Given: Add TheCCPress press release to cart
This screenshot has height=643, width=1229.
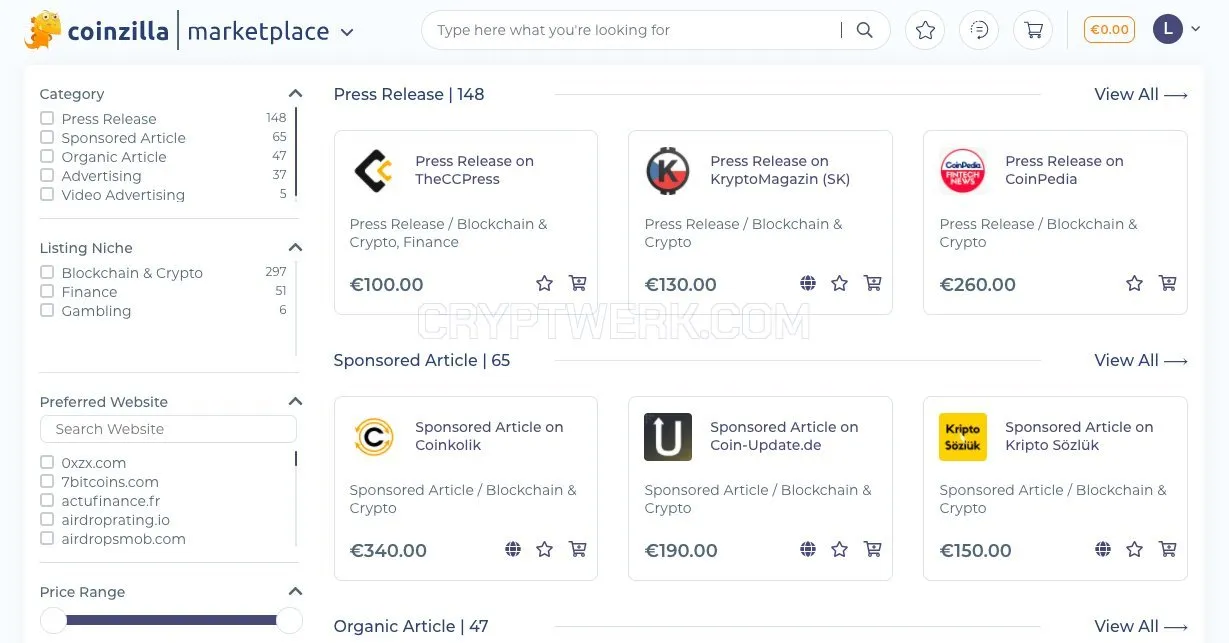Looking at the screenshot, I should coord(577,284).
